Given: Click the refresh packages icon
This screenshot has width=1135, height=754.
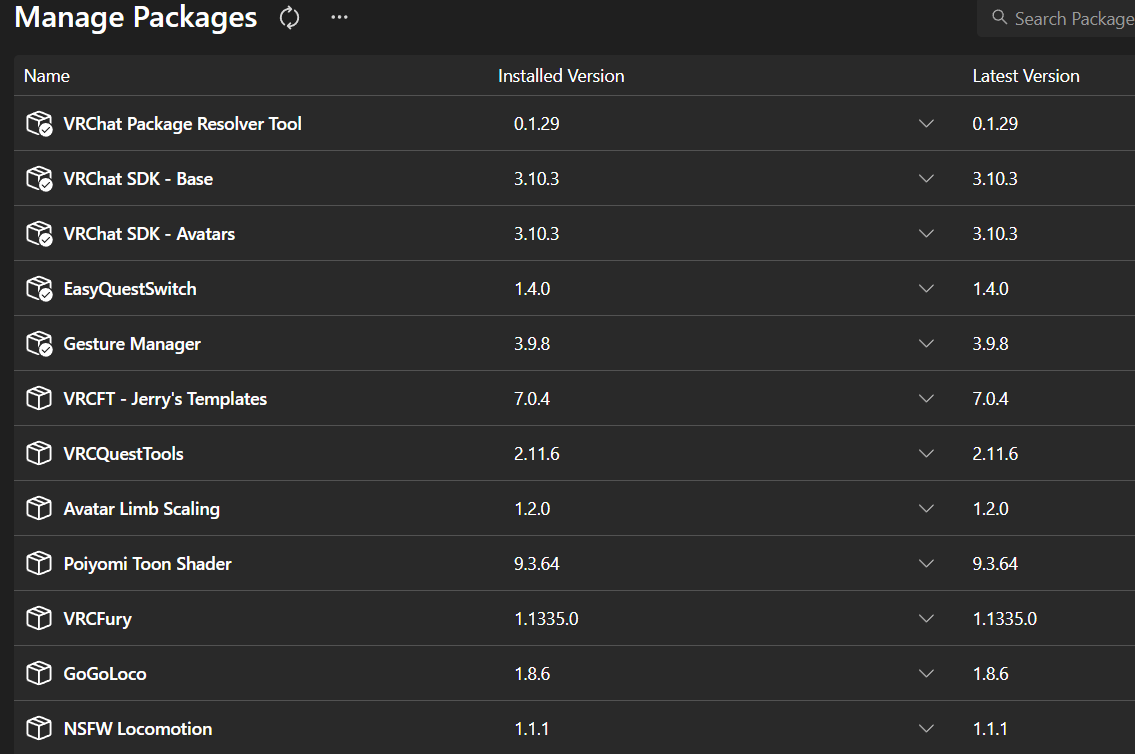Looking at the screenshot, I should click(x=290, y=18).
